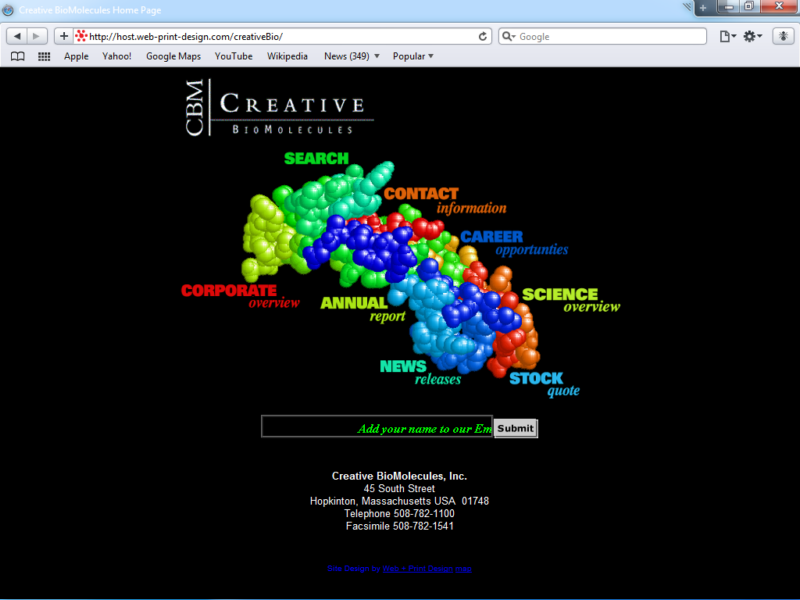Open CORPORATE overview link
Screen dimensions: 800x600
pos(240,296)
